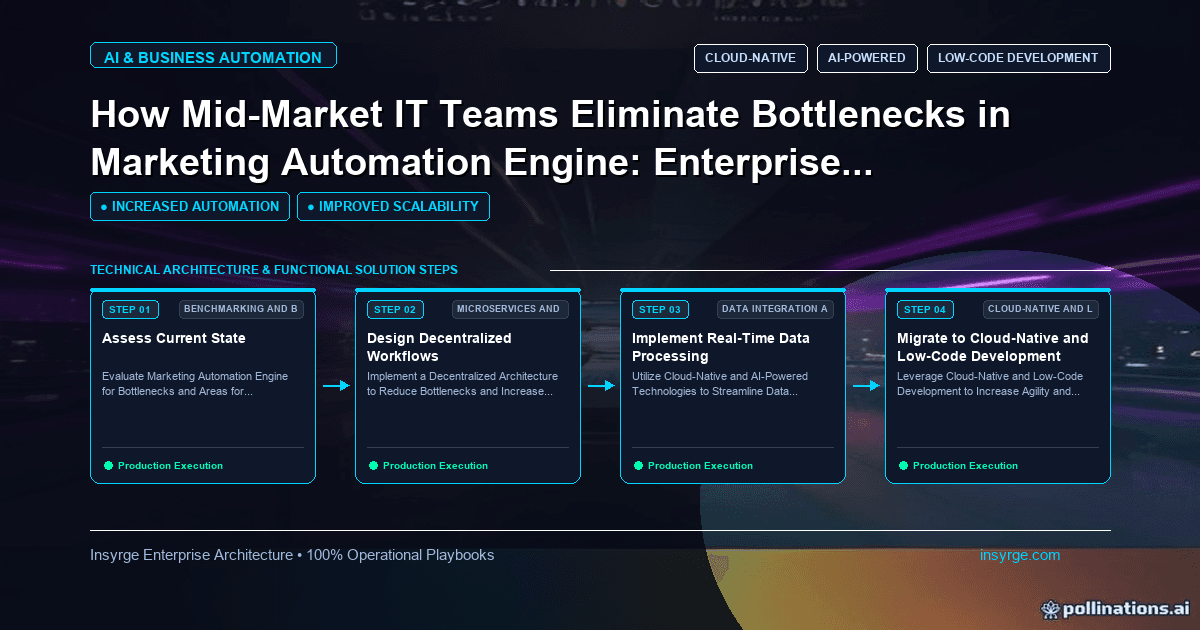Click the CLOUD-NATIVE AND L label
The width and height of the screenshot is (1200, 630).
coord(1040,309)
